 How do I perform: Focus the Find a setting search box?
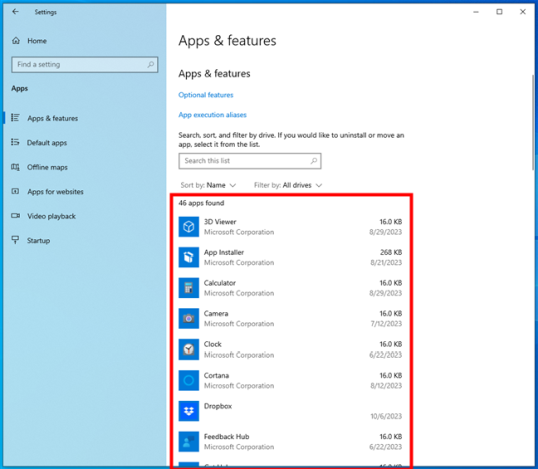pos(84,65)
